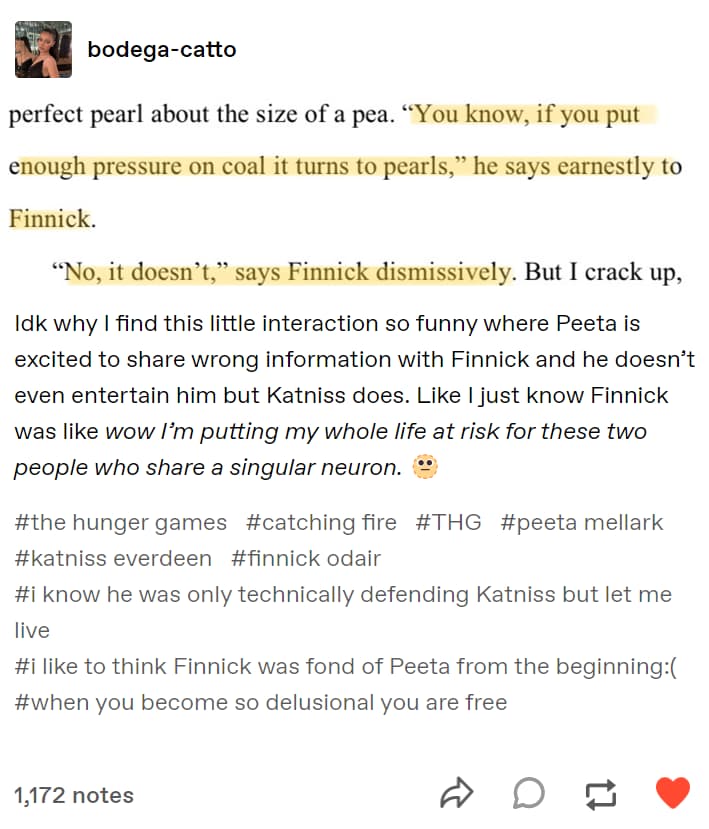Select the #when you become so delusional tag
709x829 pixels.
(261, 702)
